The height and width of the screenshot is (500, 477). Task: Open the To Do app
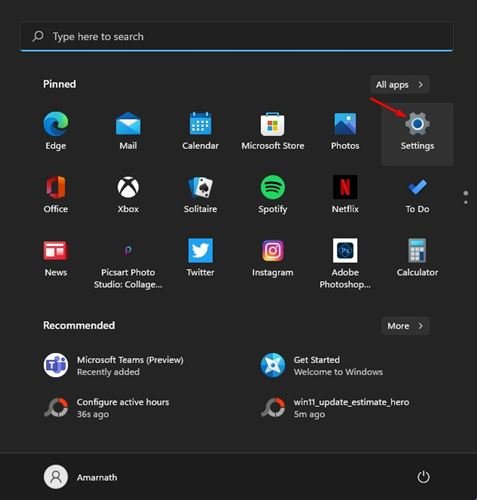[417, 194]
